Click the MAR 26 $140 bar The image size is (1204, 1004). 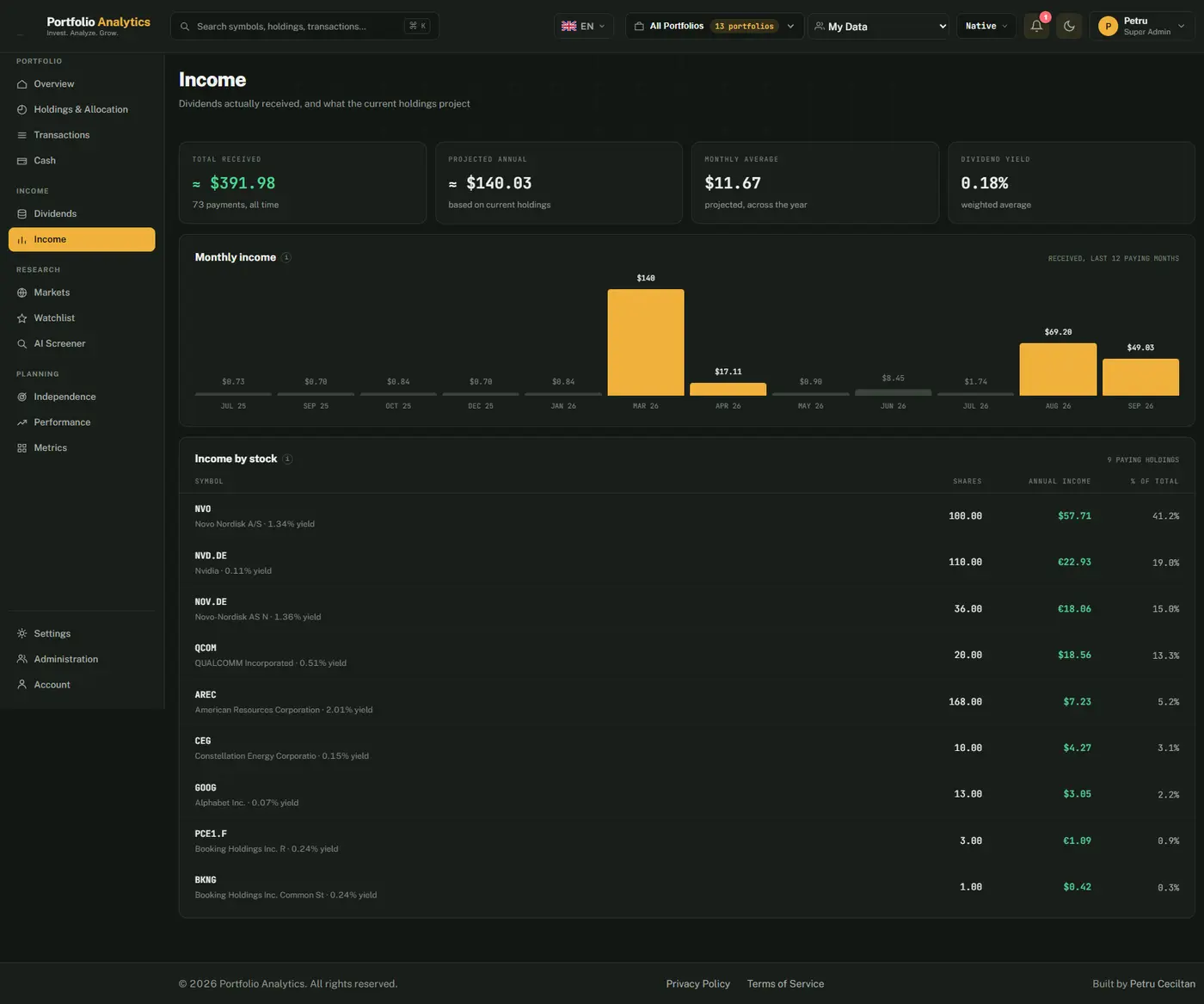646,342
